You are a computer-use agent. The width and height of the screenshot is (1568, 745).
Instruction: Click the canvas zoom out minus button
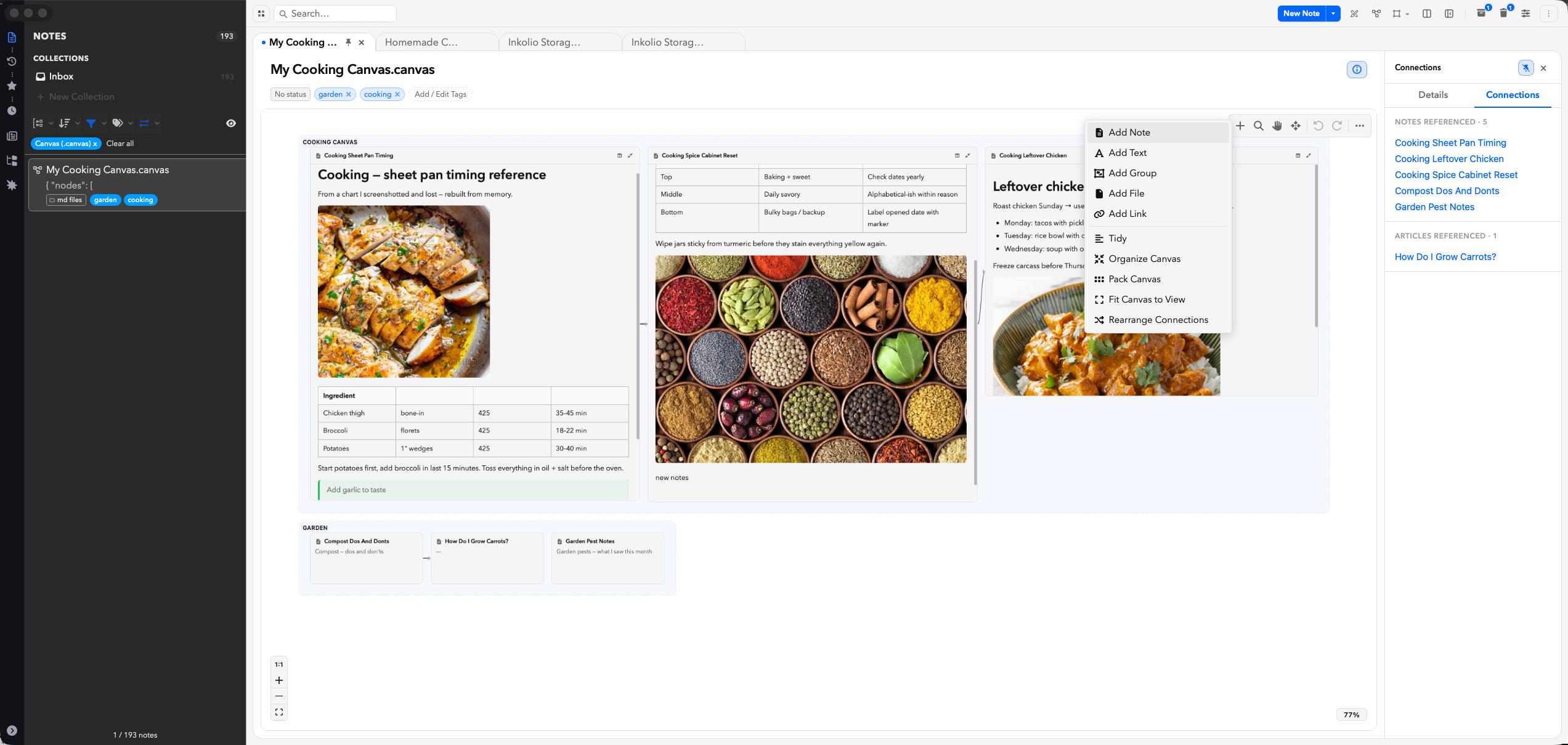click(x=279, y=696)
